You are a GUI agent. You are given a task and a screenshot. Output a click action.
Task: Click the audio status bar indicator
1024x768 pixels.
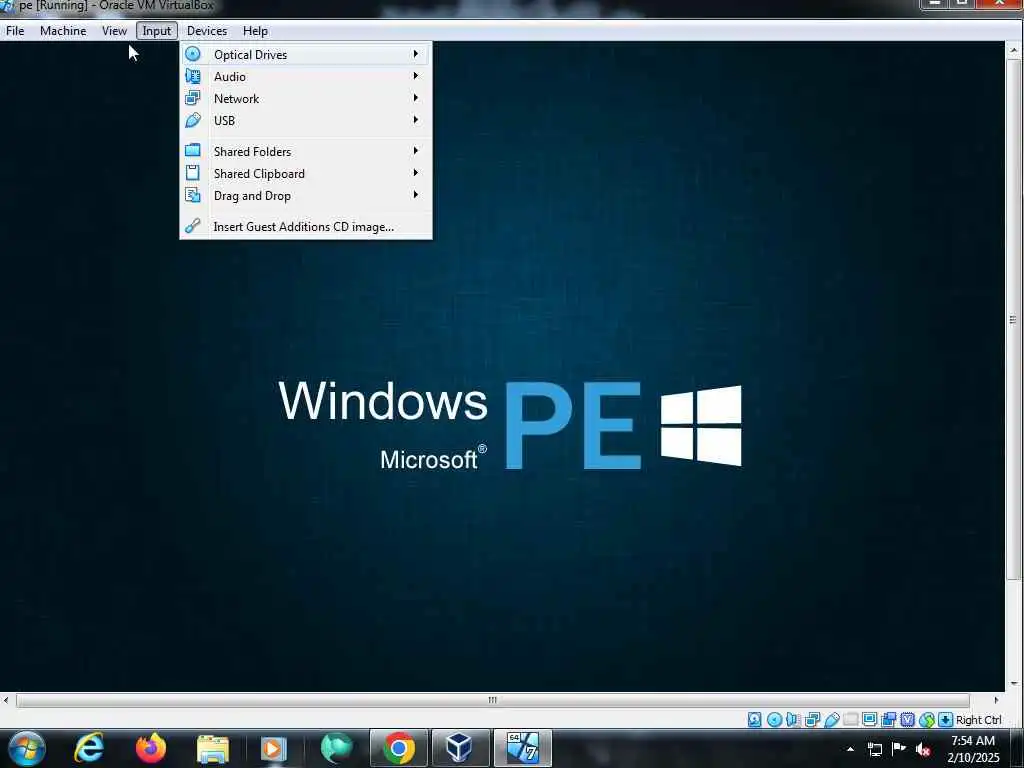(793, 720)
